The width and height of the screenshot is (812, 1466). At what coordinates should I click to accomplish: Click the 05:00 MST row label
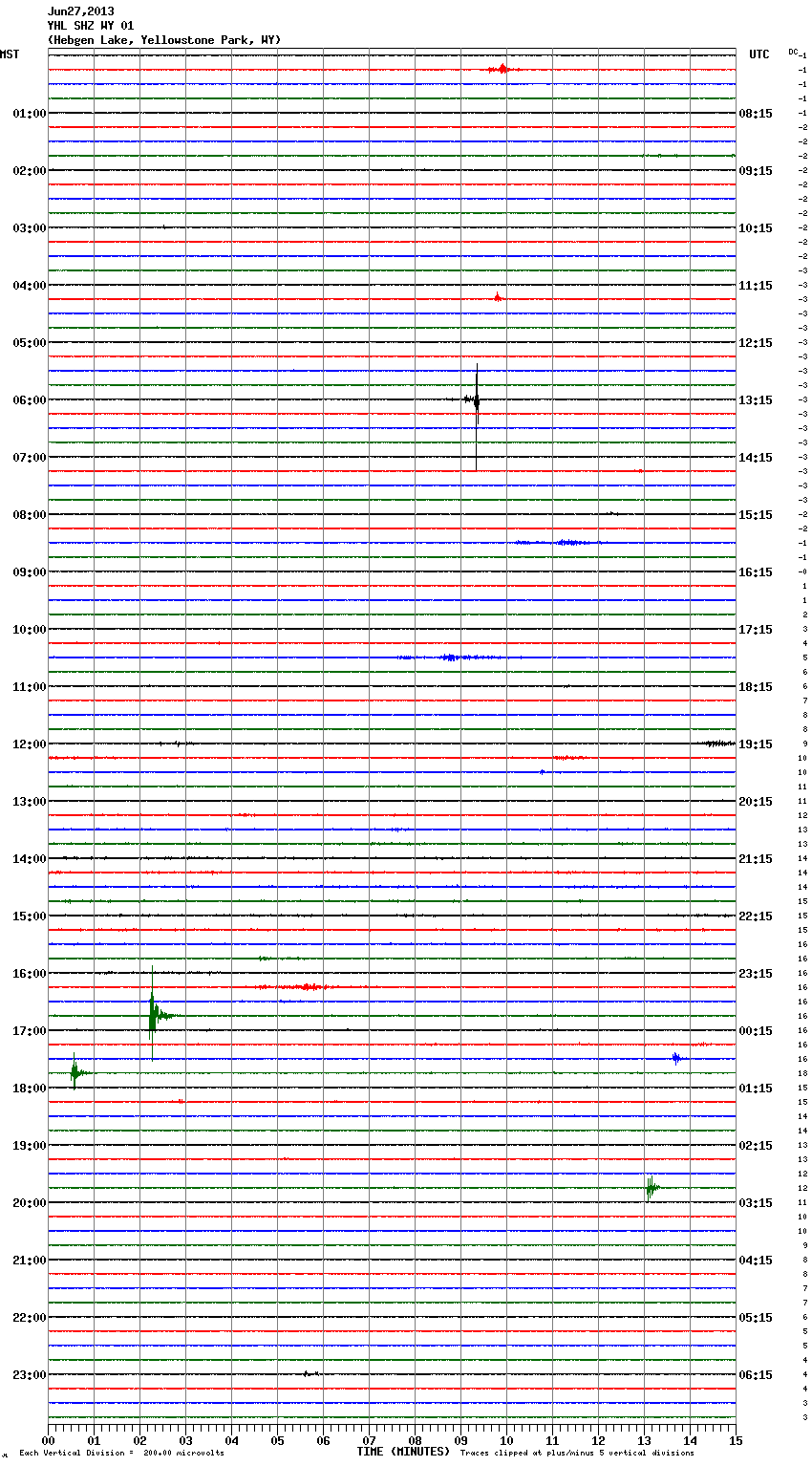(30, 343)
